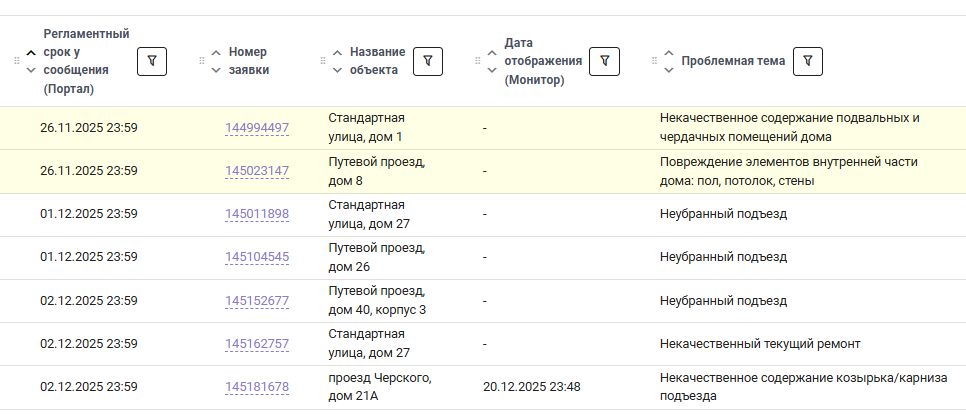The width and height of the screenshot is (966, 415).
Task: Click drag handle of Дата отображения column
Action: coord(478,61)
